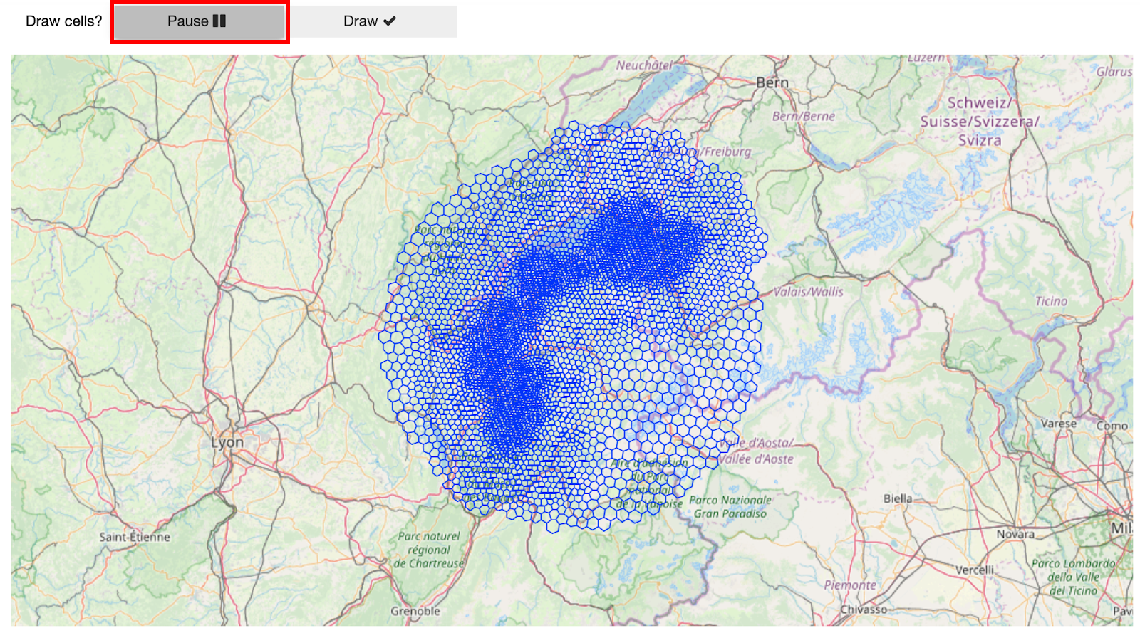Click the Bern/Berne canton label
The height and width of the screenshot is (634, 1141).
click(x=803, y=116)
